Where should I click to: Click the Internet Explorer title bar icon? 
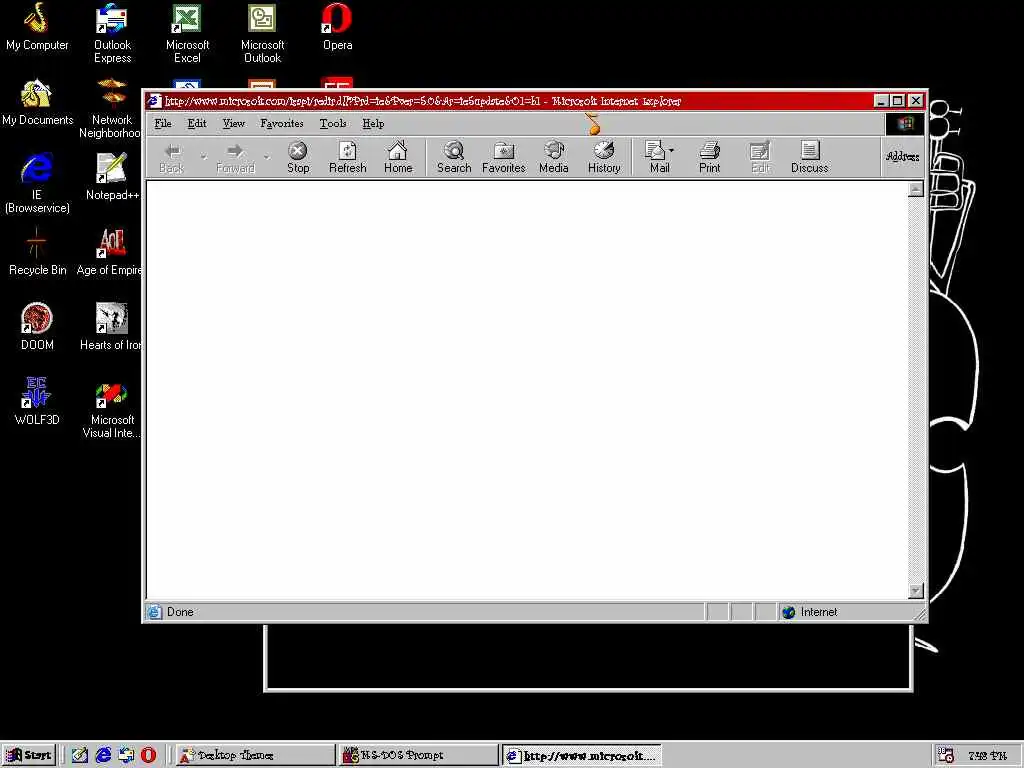tap(154, 101)
